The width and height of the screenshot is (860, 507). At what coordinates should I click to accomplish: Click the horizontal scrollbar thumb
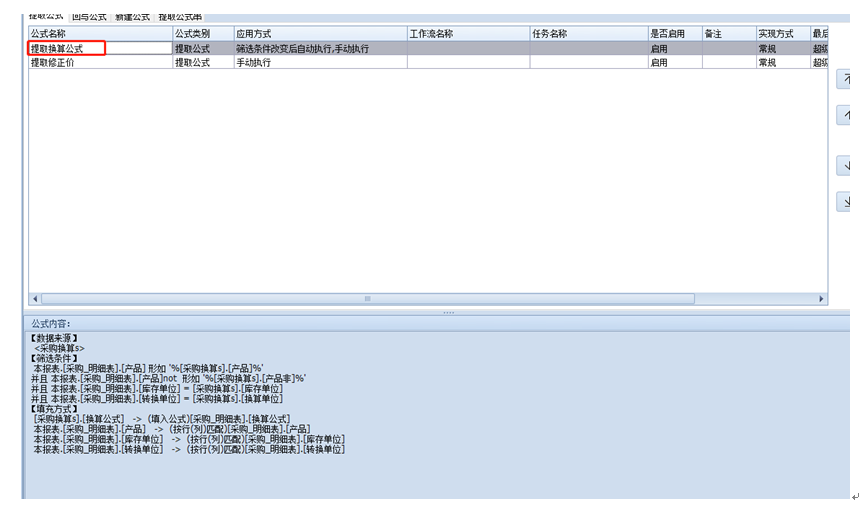pos(367,299)
